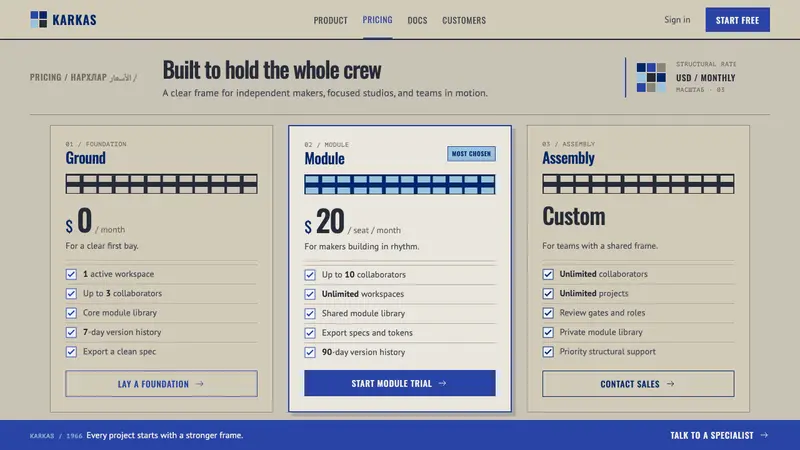Click the Start Free button

click(x=737, y=20)
